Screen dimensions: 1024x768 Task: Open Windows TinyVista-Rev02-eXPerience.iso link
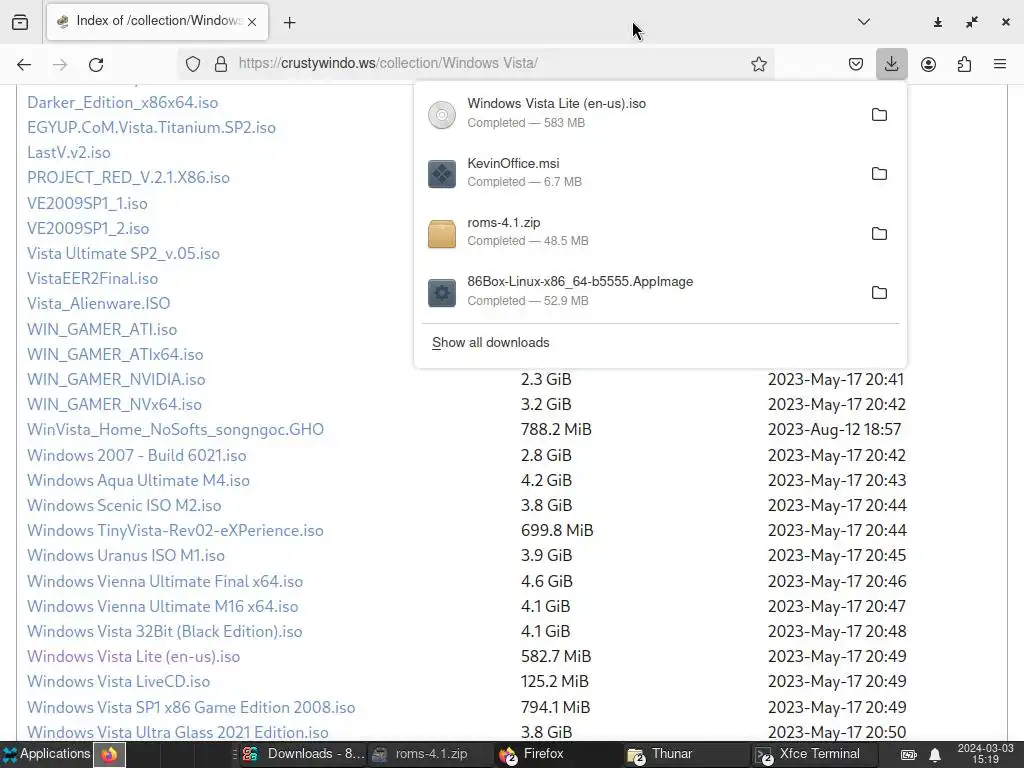tap(175, 531)
